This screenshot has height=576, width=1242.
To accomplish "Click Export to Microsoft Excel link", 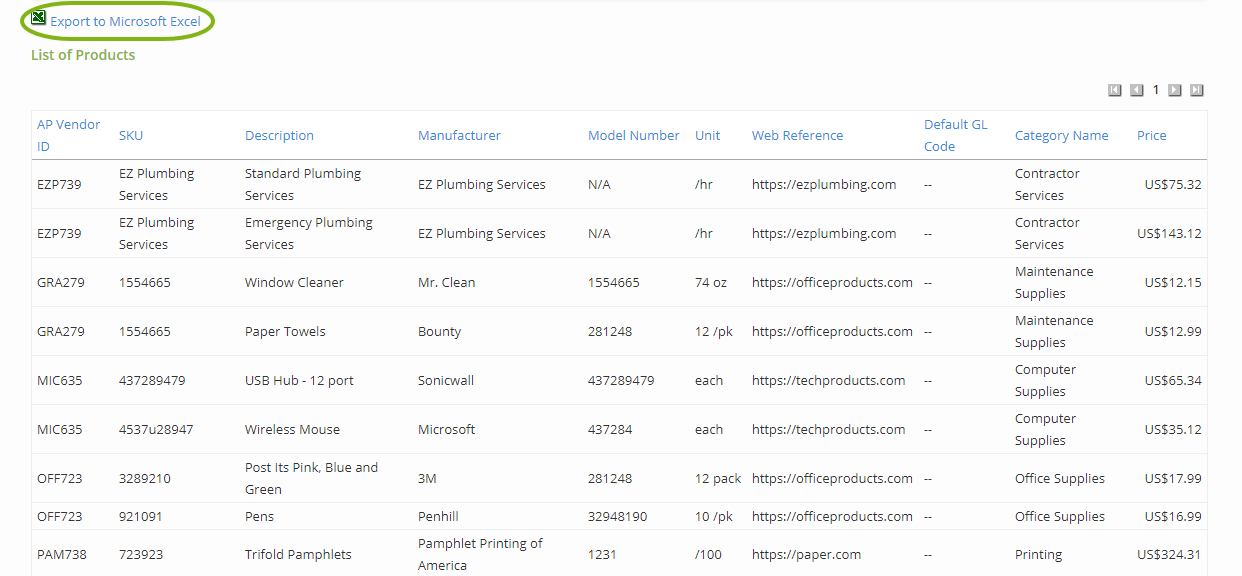I will coord(125,21).
